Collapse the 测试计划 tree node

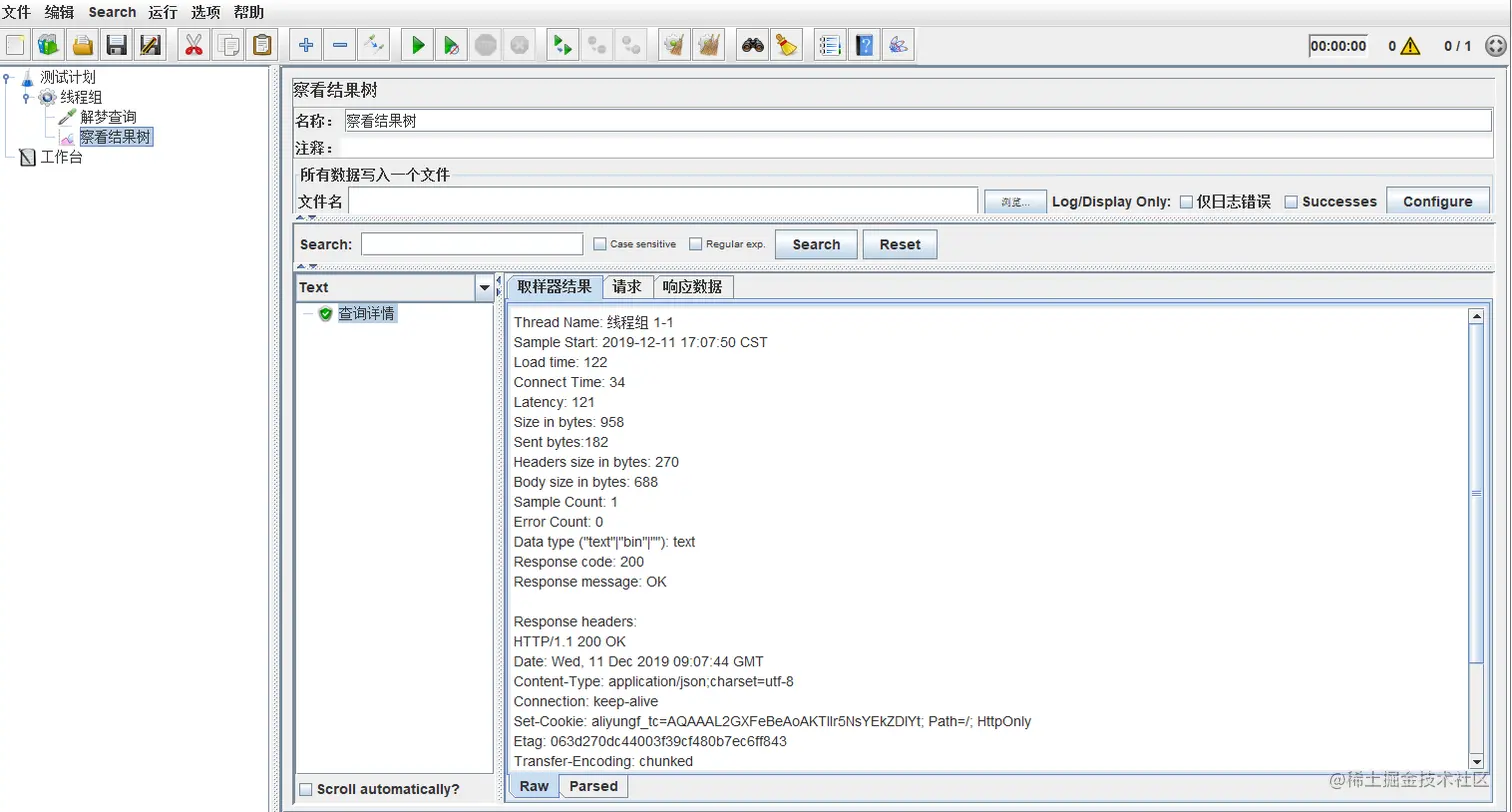tap(8, 77)
